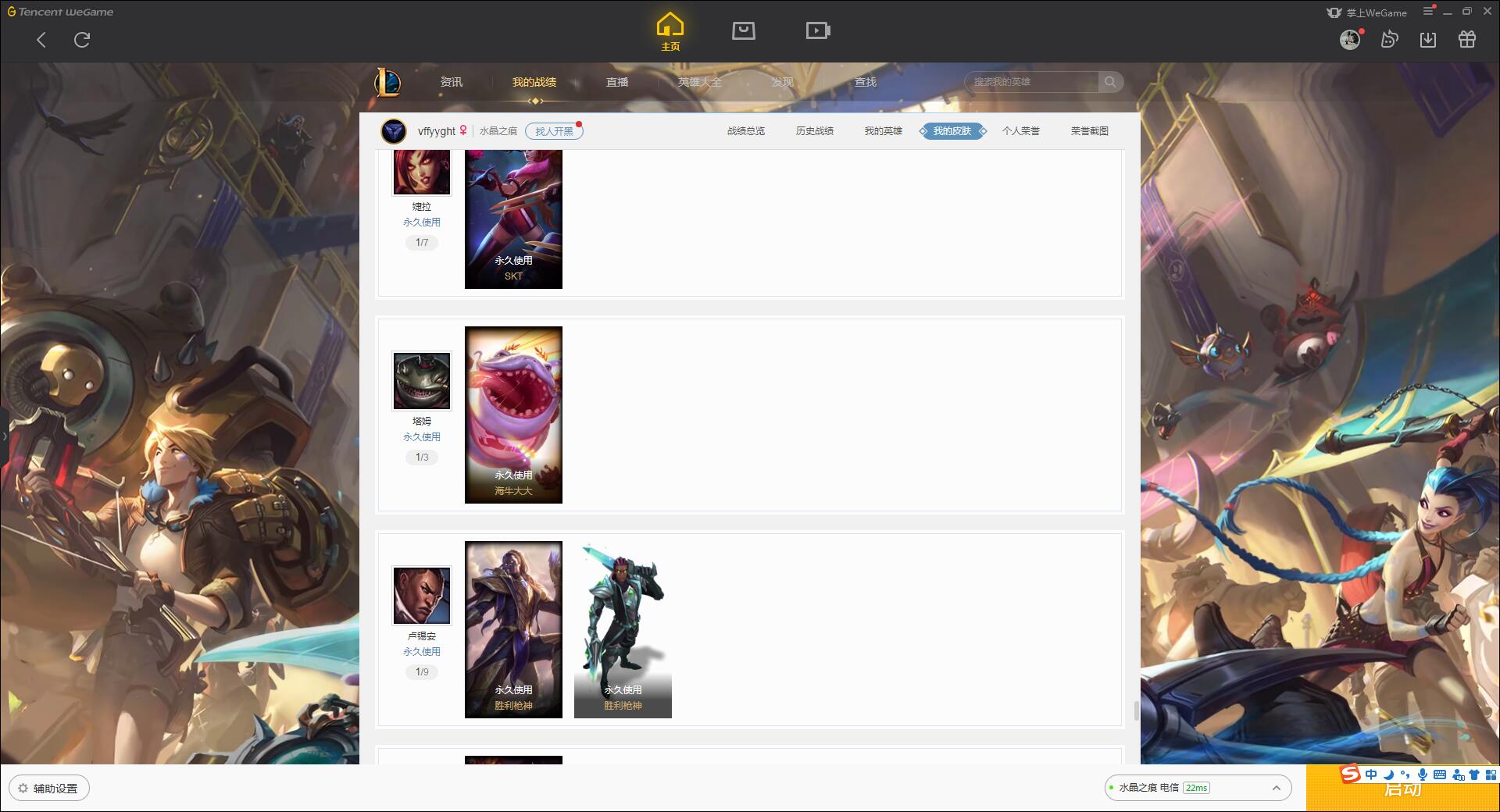Open the 英雄大全 tab
Viewport: 1500px width, 812px height.
[x=700, y=82]
